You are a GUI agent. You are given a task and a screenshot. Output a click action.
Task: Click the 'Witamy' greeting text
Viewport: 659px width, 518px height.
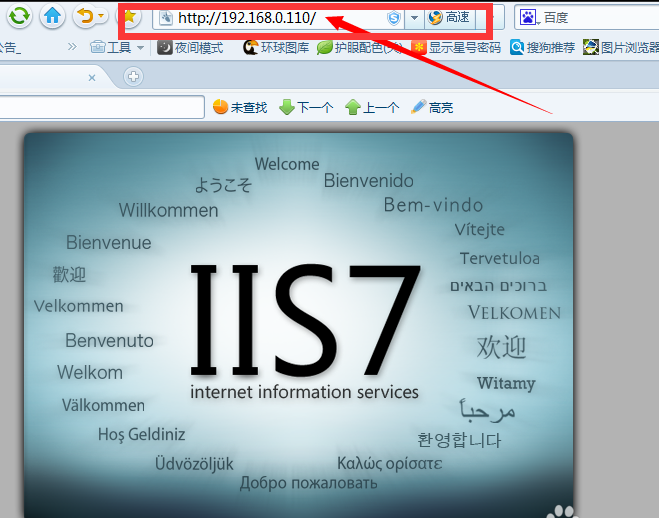[506, 384]
